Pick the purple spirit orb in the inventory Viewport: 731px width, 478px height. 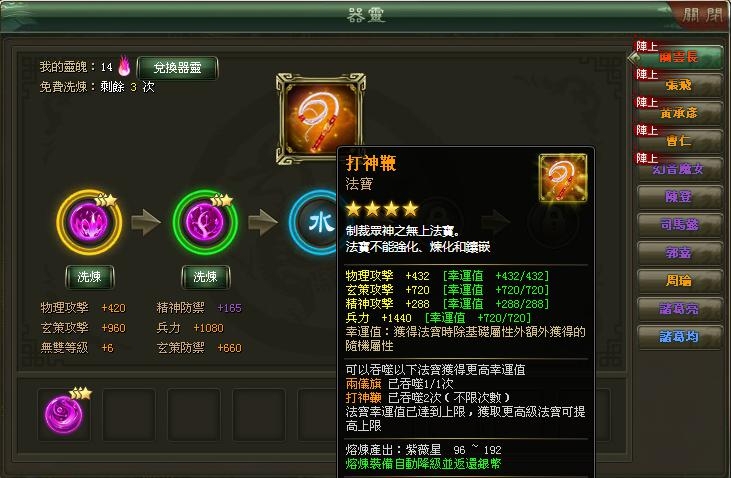pos(64,414)
